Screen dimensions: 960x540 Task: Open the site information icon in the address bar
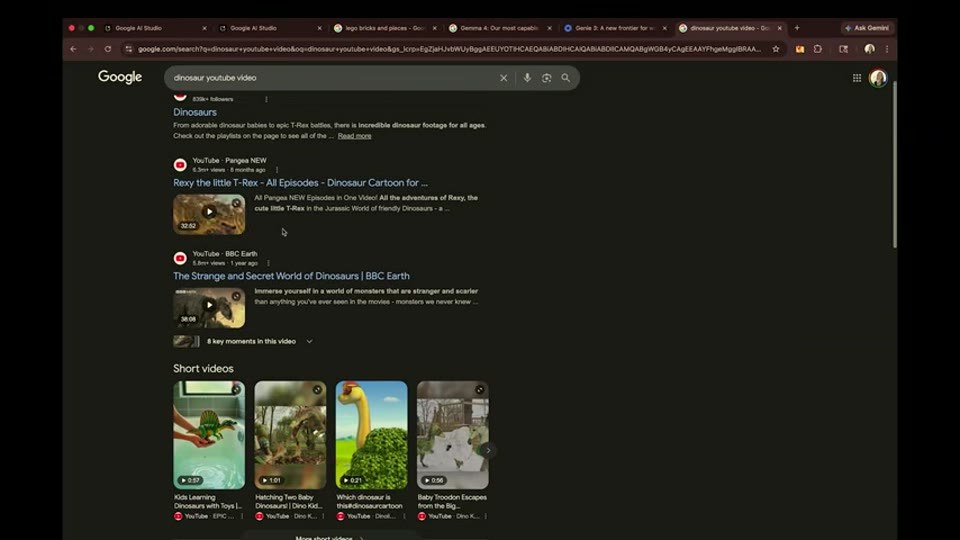point(129,49)
